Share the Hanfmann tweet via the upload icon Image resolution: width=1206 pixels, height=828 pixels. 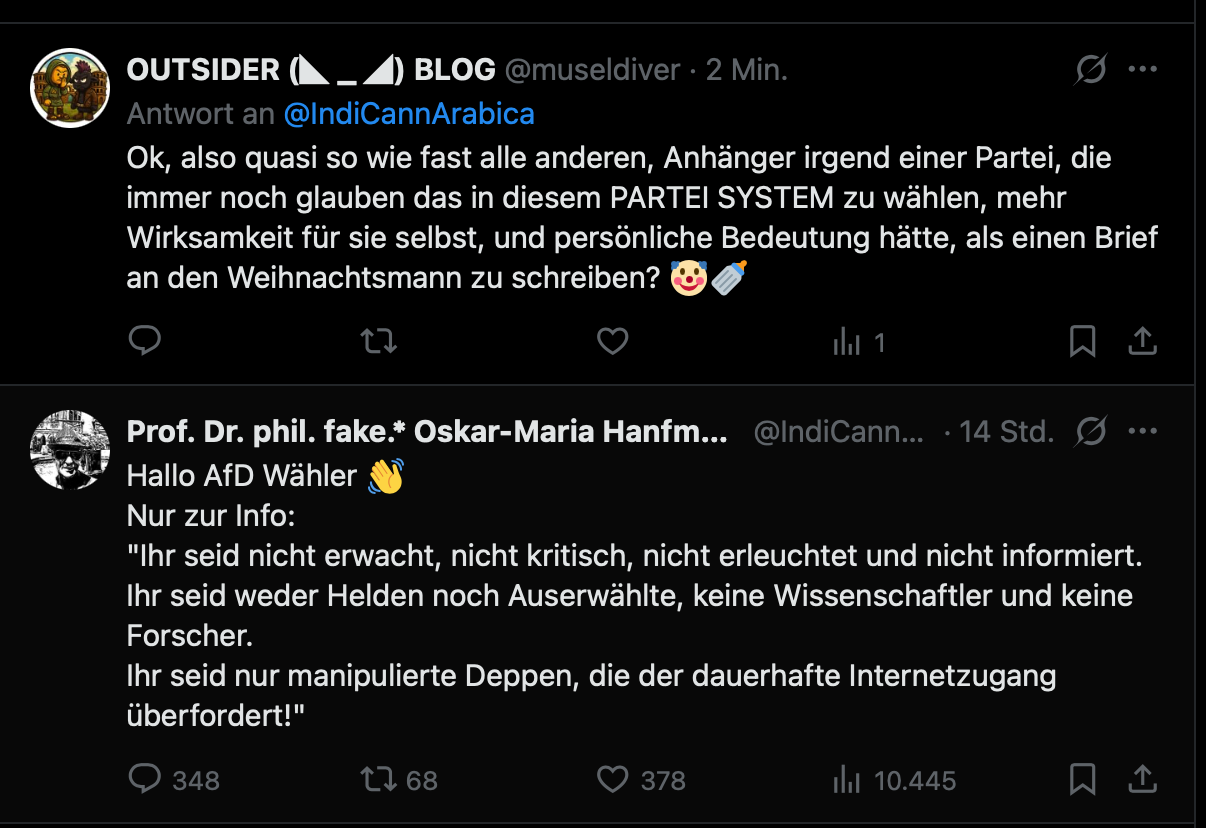pyautogui.click(x=1144, y=780)
